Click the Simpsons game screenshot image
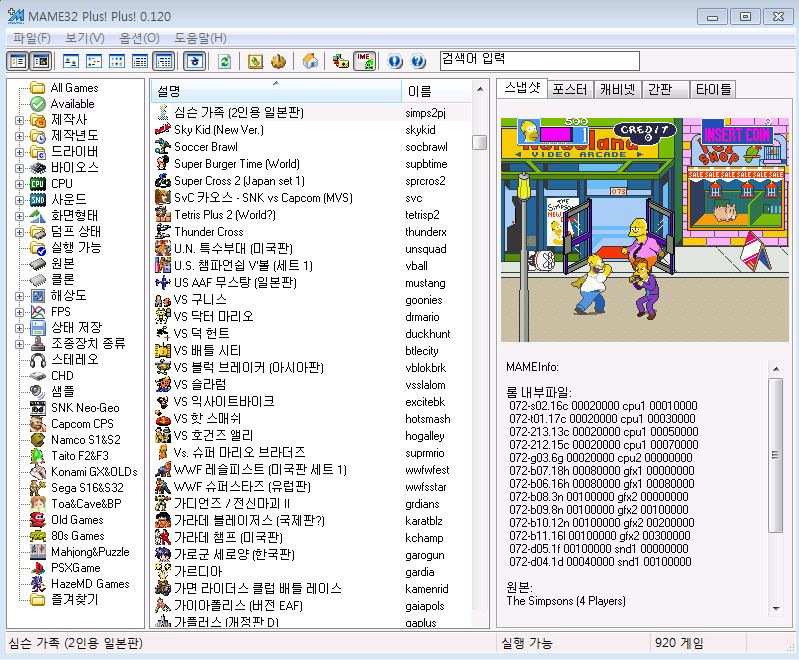Image resolution: width=799 pixels, height=660 pixels. 645,230
